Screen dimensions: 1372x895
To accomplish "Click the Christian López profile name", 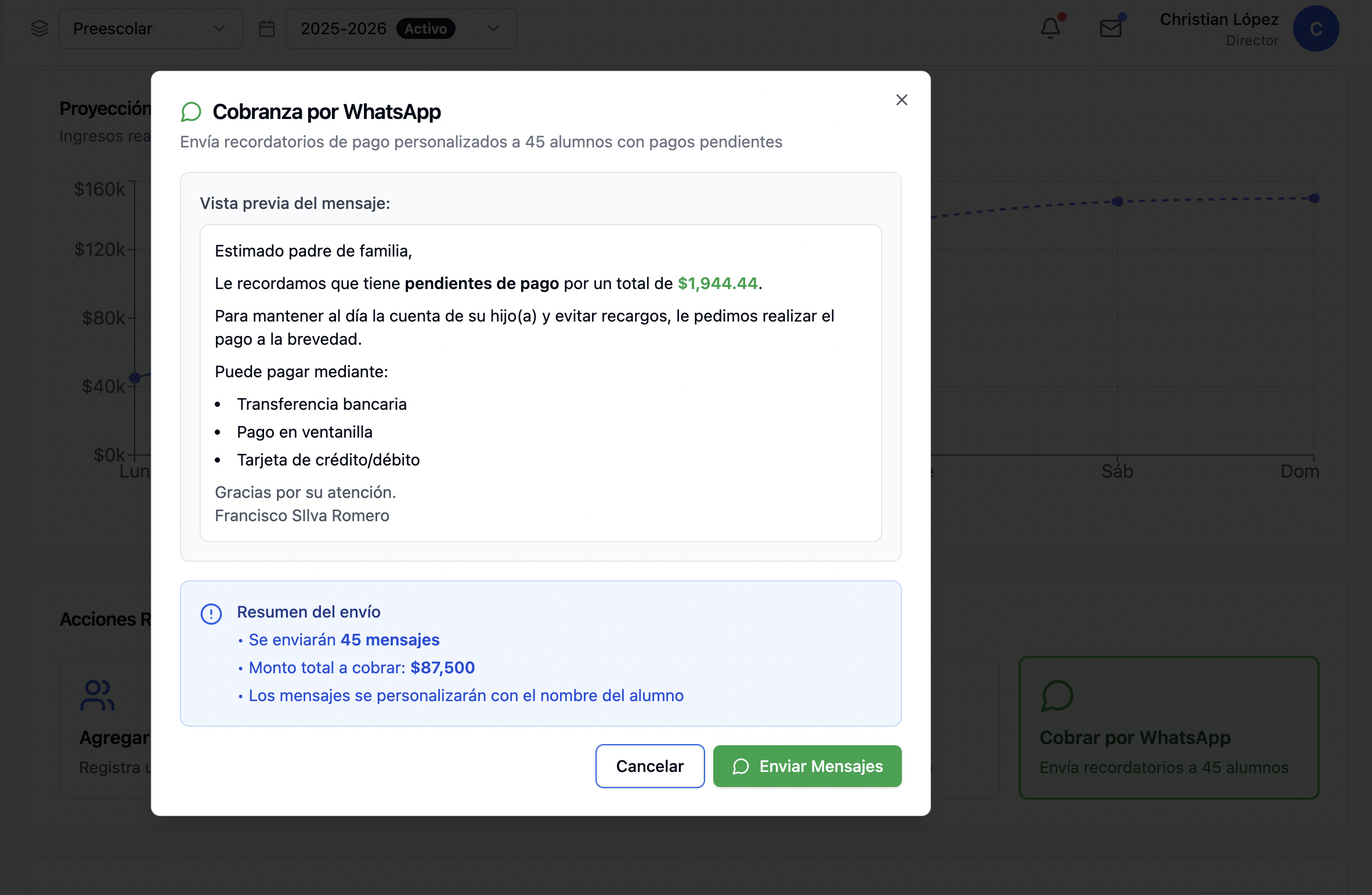I will (1219, 20).
